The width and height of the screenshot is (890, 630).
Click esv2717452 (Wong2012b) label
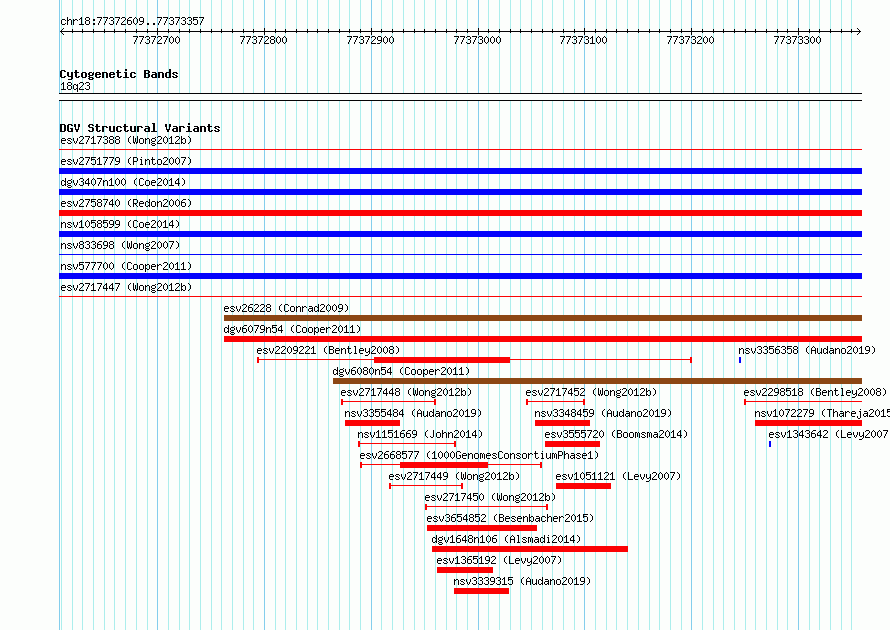[591, 392]
